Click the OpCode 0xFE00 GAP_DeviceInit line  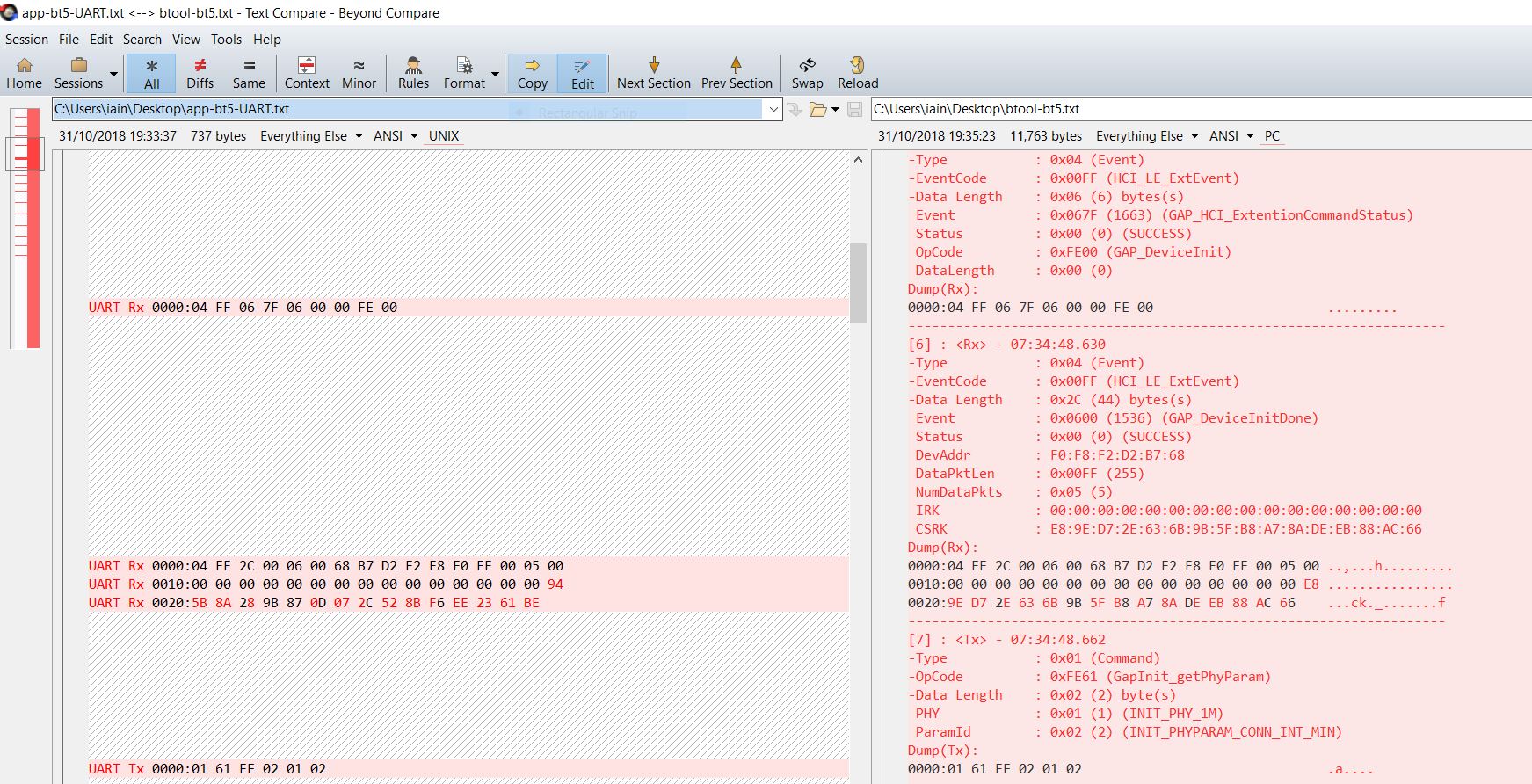coord(1072,252)
